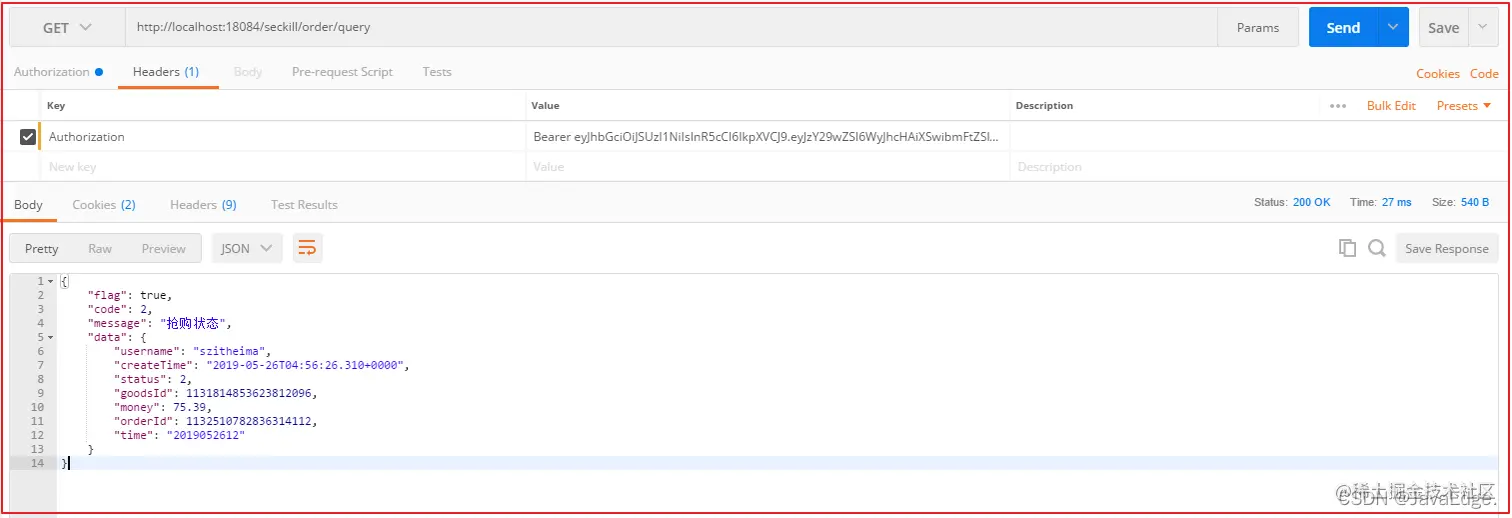This screenshot has height=518, width=1512.
Task: Switch to Authorization tab
Action: [x=58, y=72]
